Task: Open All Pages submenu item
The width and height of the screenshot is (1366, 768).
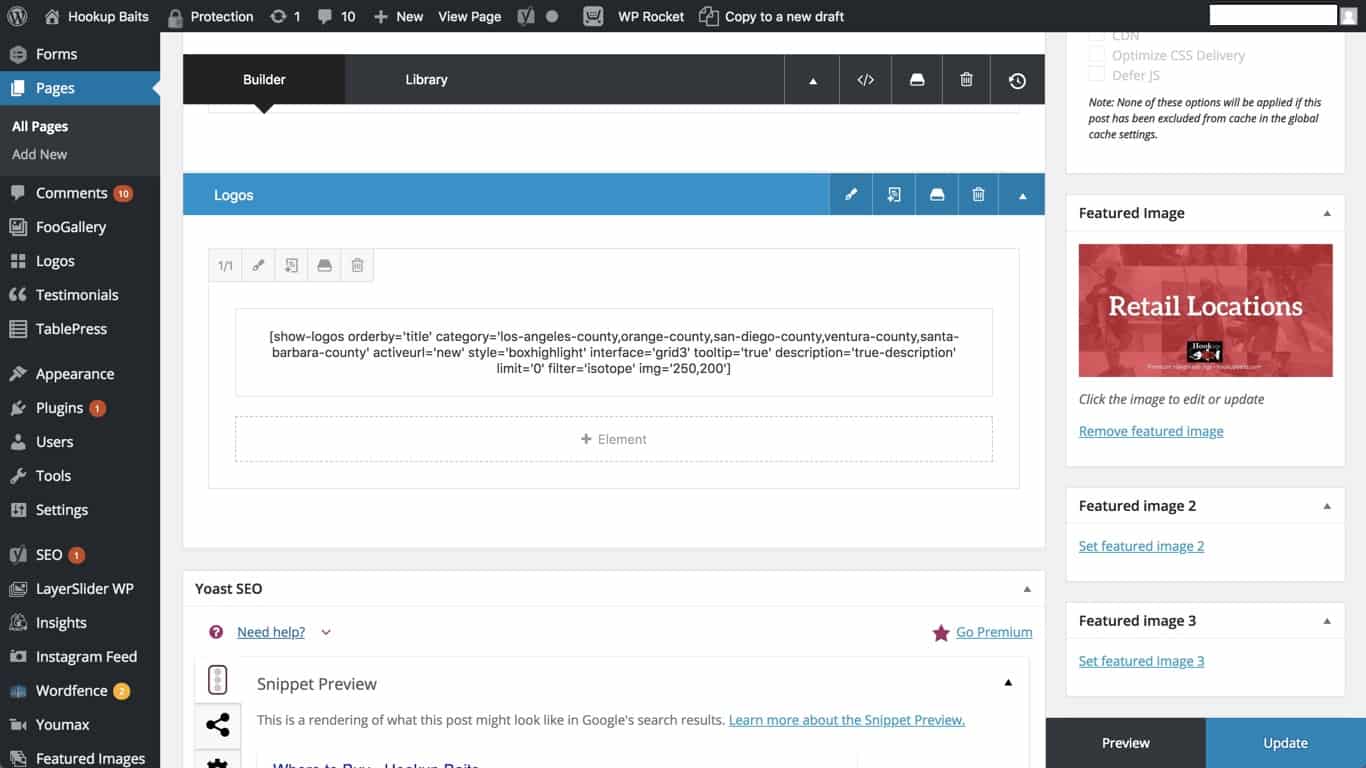Action: click(40, 126)
